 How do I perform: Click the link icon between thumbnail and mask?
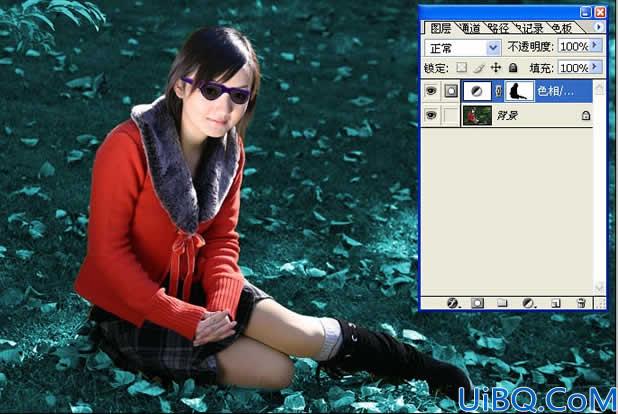498,91
